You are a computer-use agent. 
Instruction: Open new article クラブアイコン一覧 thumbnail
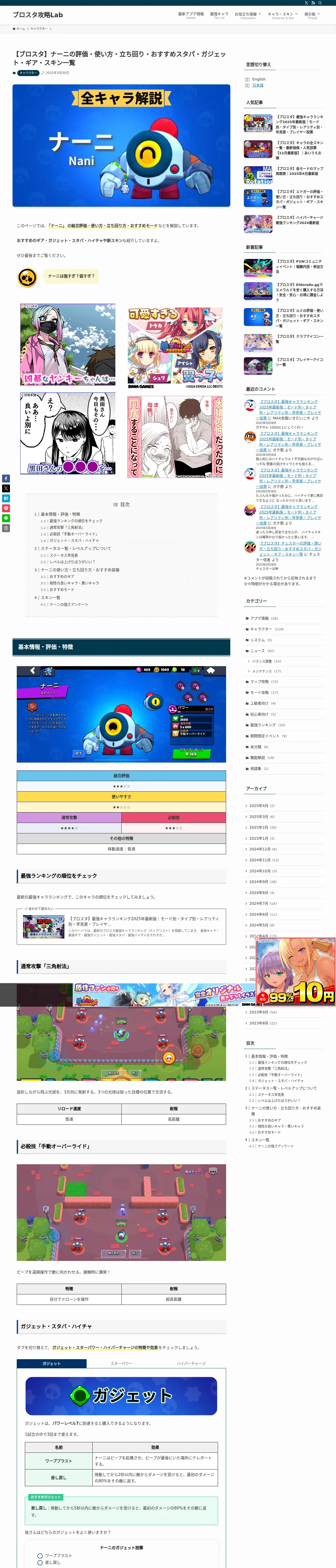coord(258,343)
